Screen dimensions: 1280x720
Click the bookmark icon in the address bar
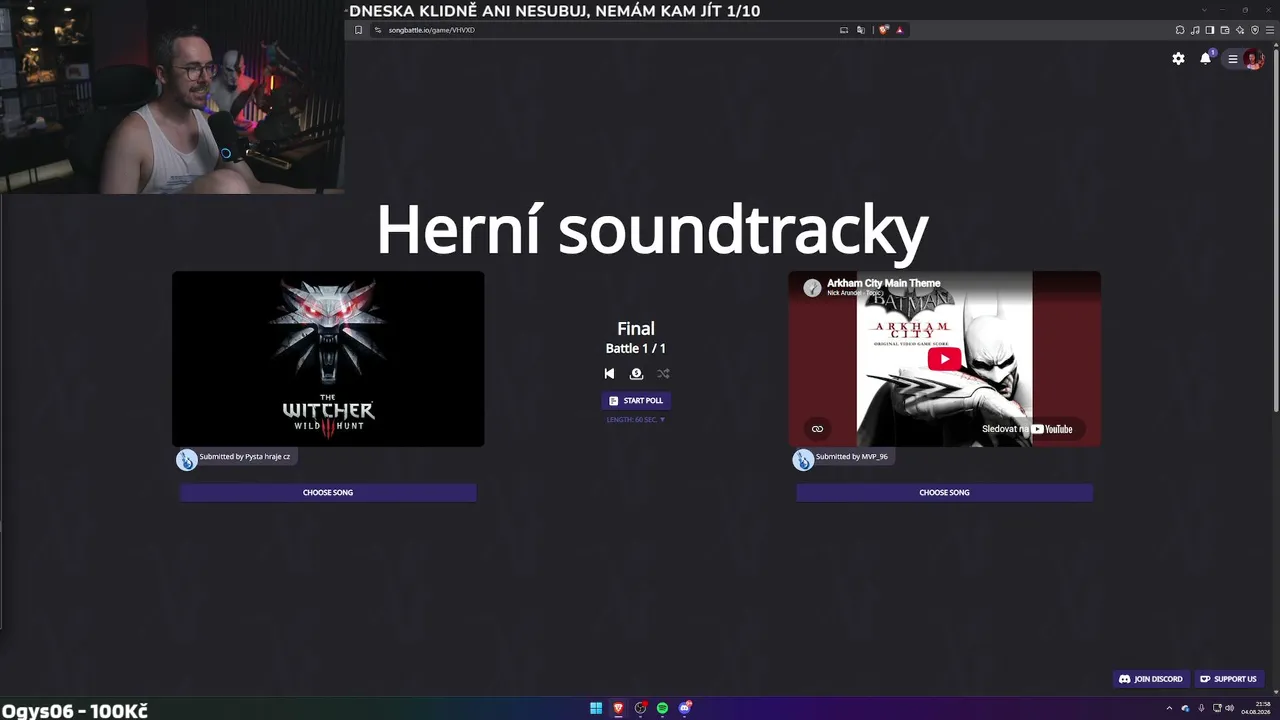(359, 30)
